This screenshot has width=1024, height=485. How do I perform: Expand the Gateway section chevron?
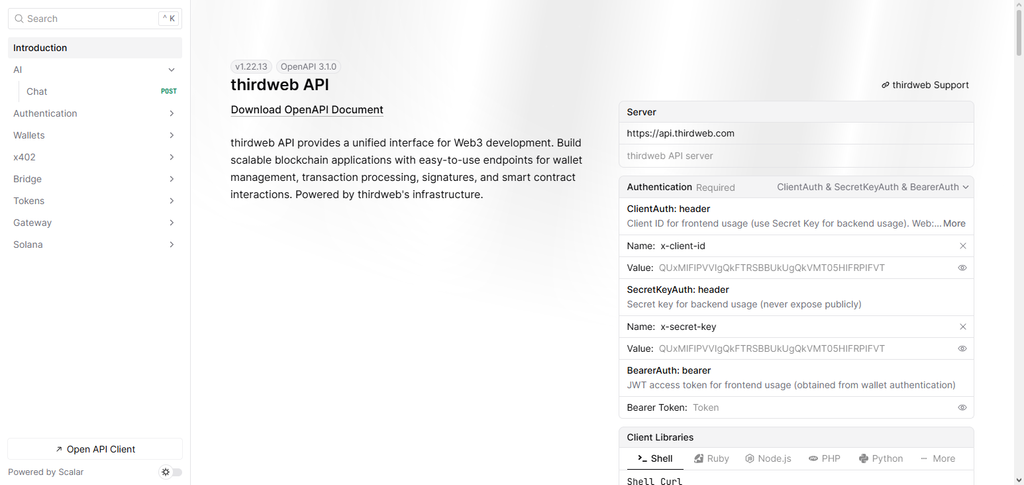click(x=171, y=223)
